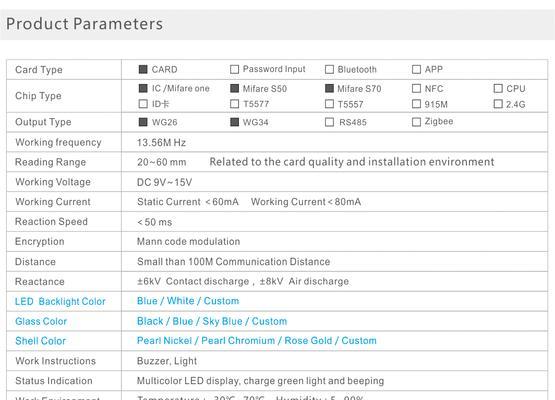Select the Zigbee checkbox
Image resolution: width=555 pixels, height=400 pixels.
416,122
